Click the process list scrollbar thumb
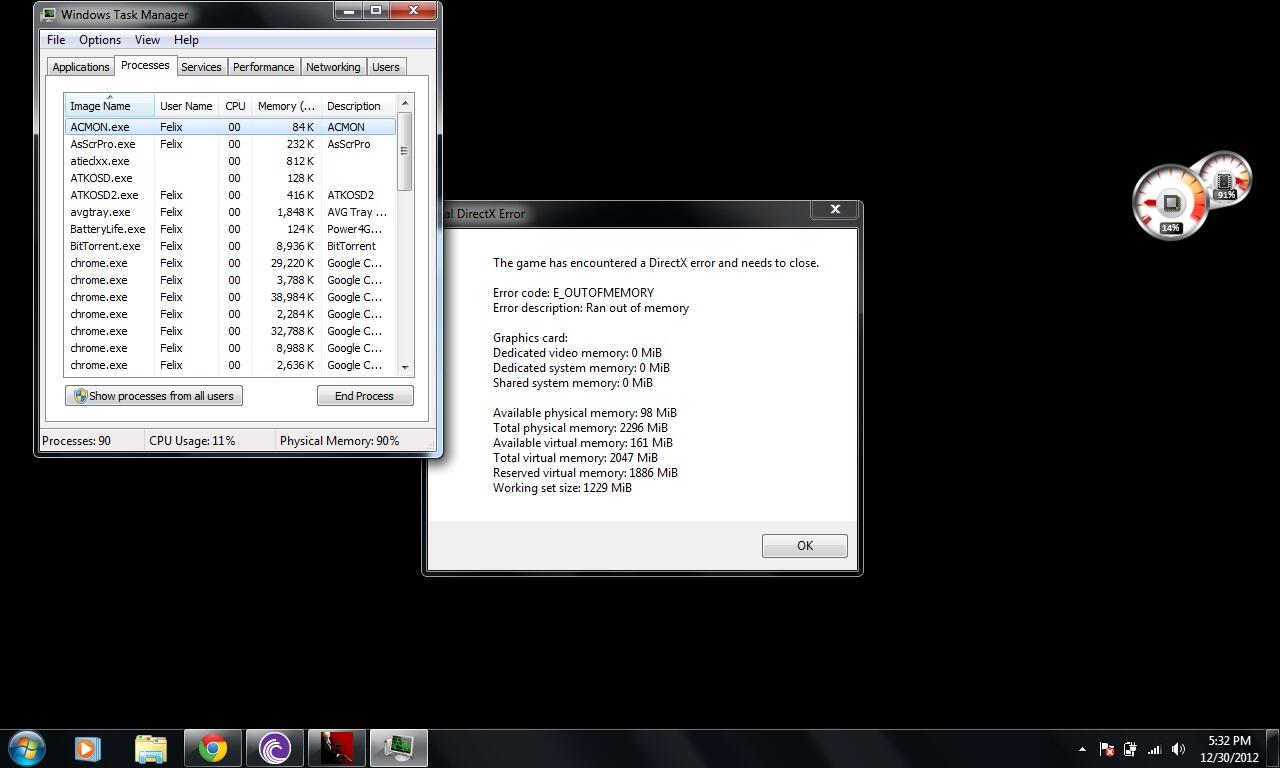Viewport: 1280px width, 768px height. click(x=405, y=151)
